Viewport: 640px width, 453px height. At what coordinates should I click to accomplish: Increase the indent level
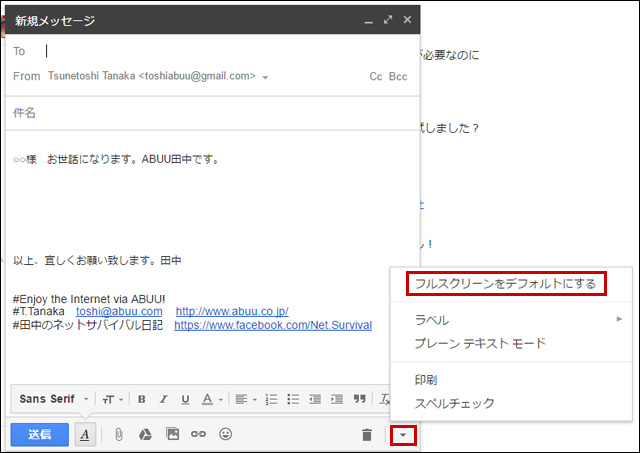point(337,399)
